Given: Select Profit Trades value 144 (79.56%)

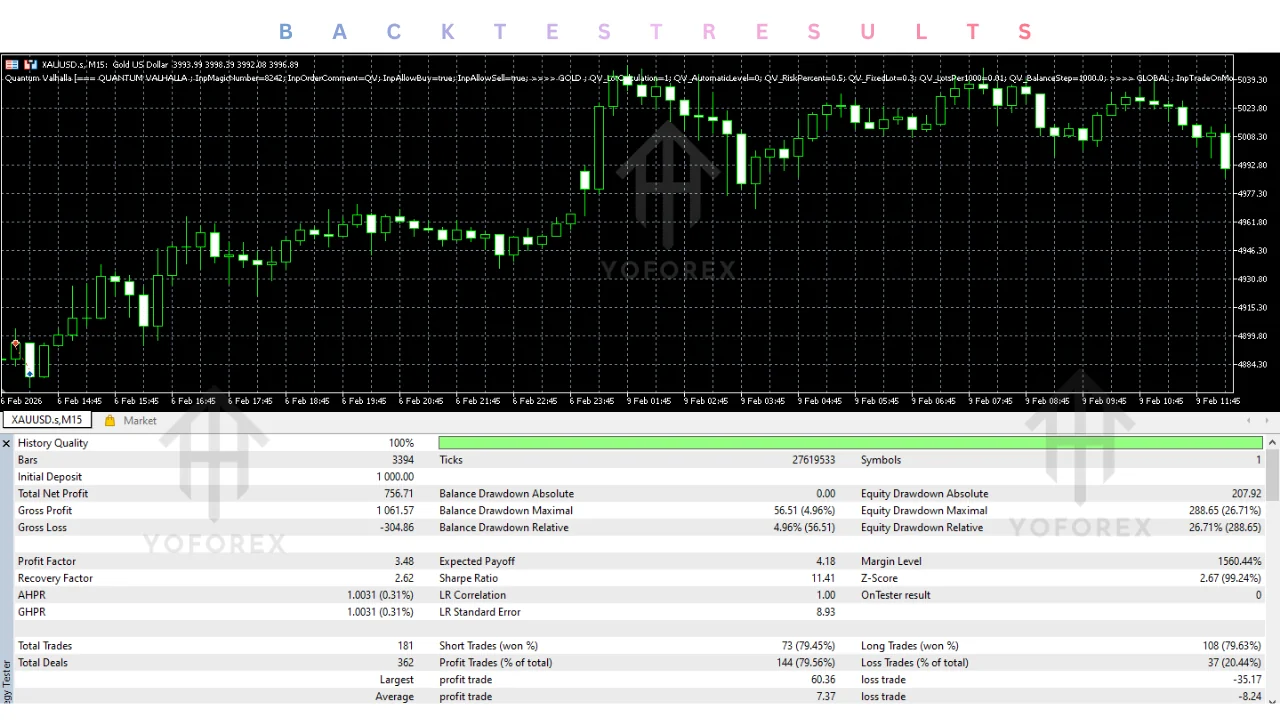Looking at the screenshot, I should pyautogui.click(x=805, y=663).
